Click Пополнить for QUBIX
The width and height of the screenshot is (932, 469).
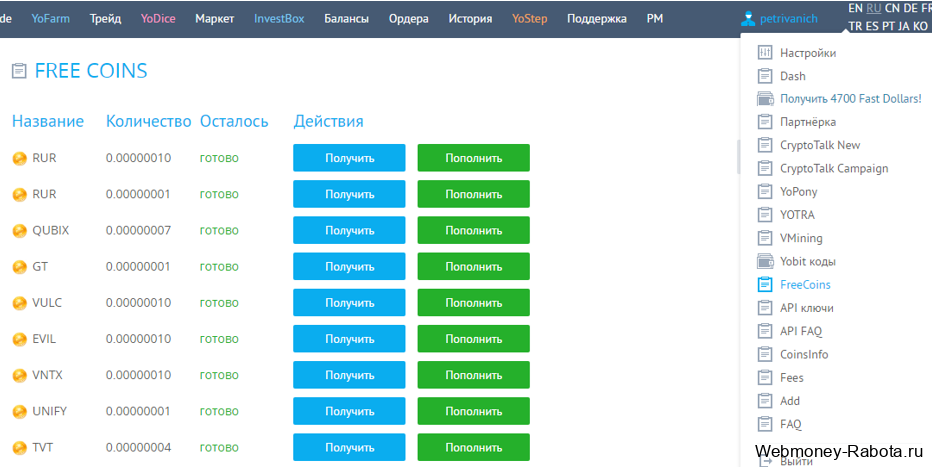(x=474, y=230)
